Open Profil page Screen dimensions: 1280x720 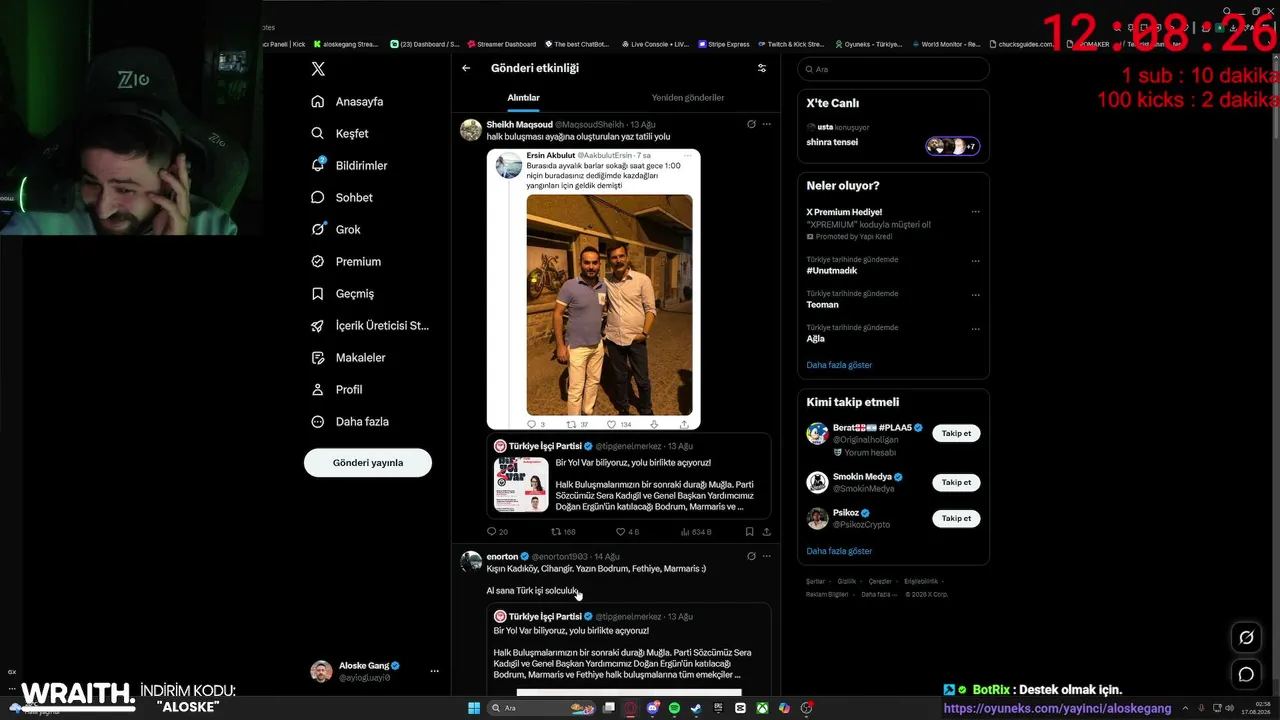coord(337,389)
